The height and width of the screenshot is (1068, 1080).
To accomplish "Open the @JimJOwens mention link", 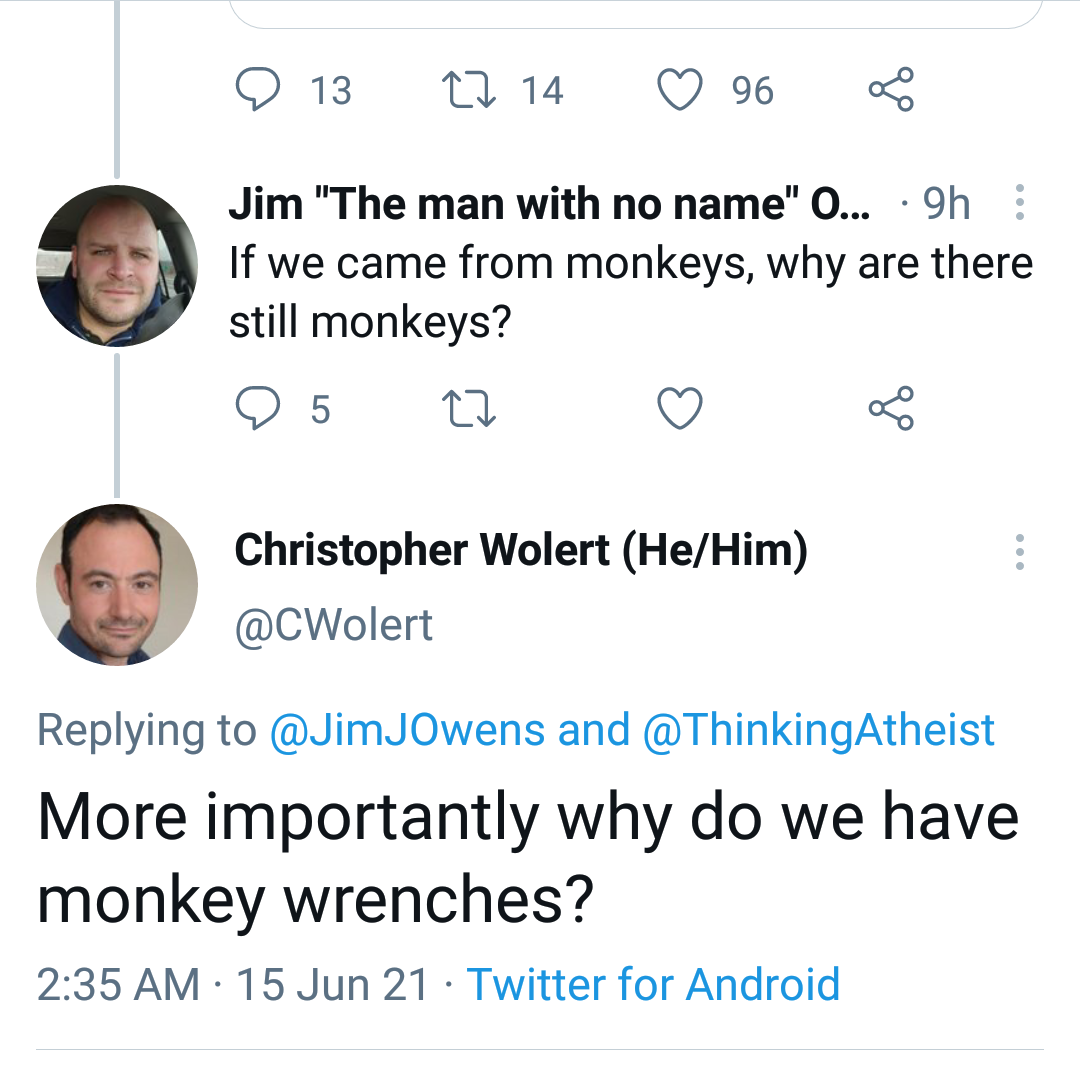I will click(x=408, y=730).
